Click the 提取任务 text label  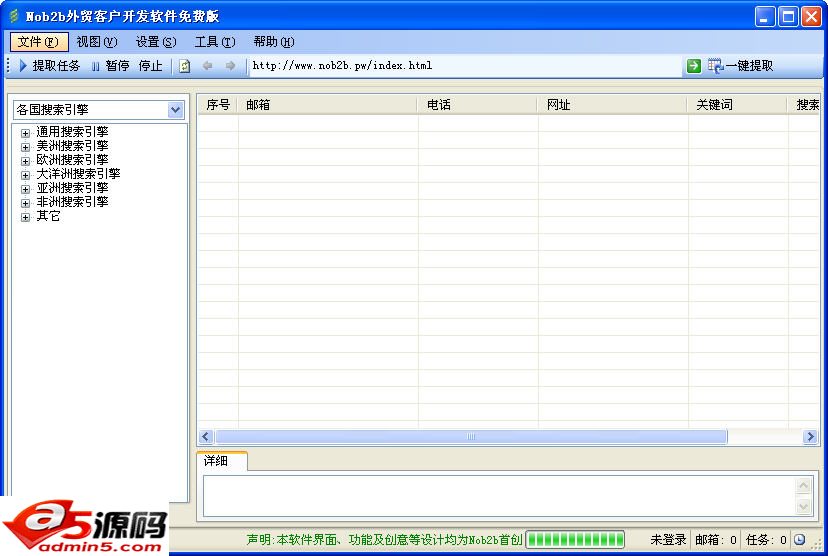(x=56, y=65)
